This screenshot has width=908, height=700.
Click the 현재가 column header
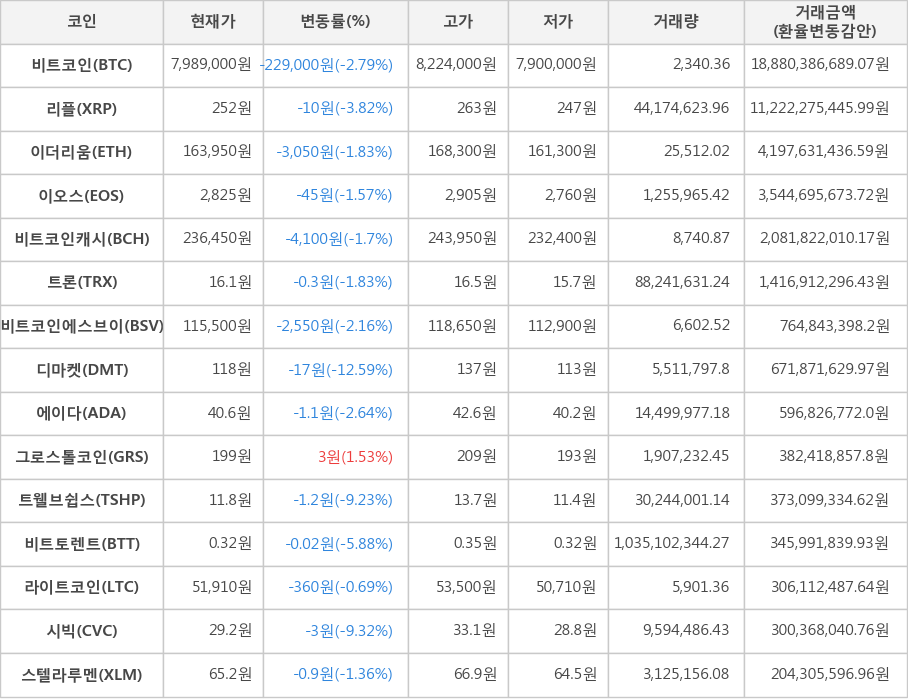213,21
